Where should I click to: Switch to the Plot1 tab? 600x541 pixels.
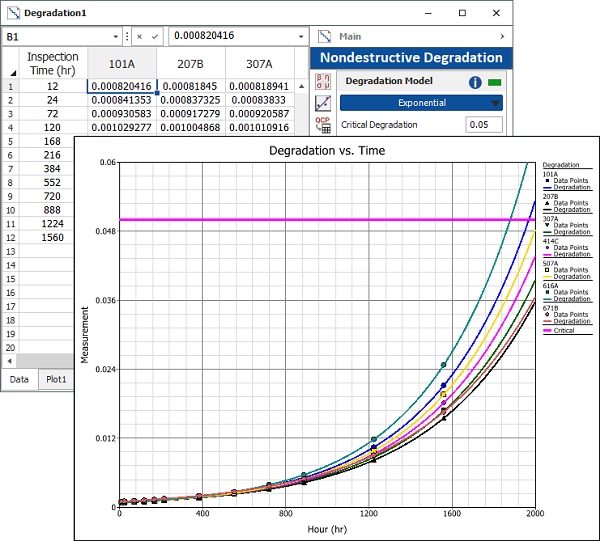(x=56, y=380)
